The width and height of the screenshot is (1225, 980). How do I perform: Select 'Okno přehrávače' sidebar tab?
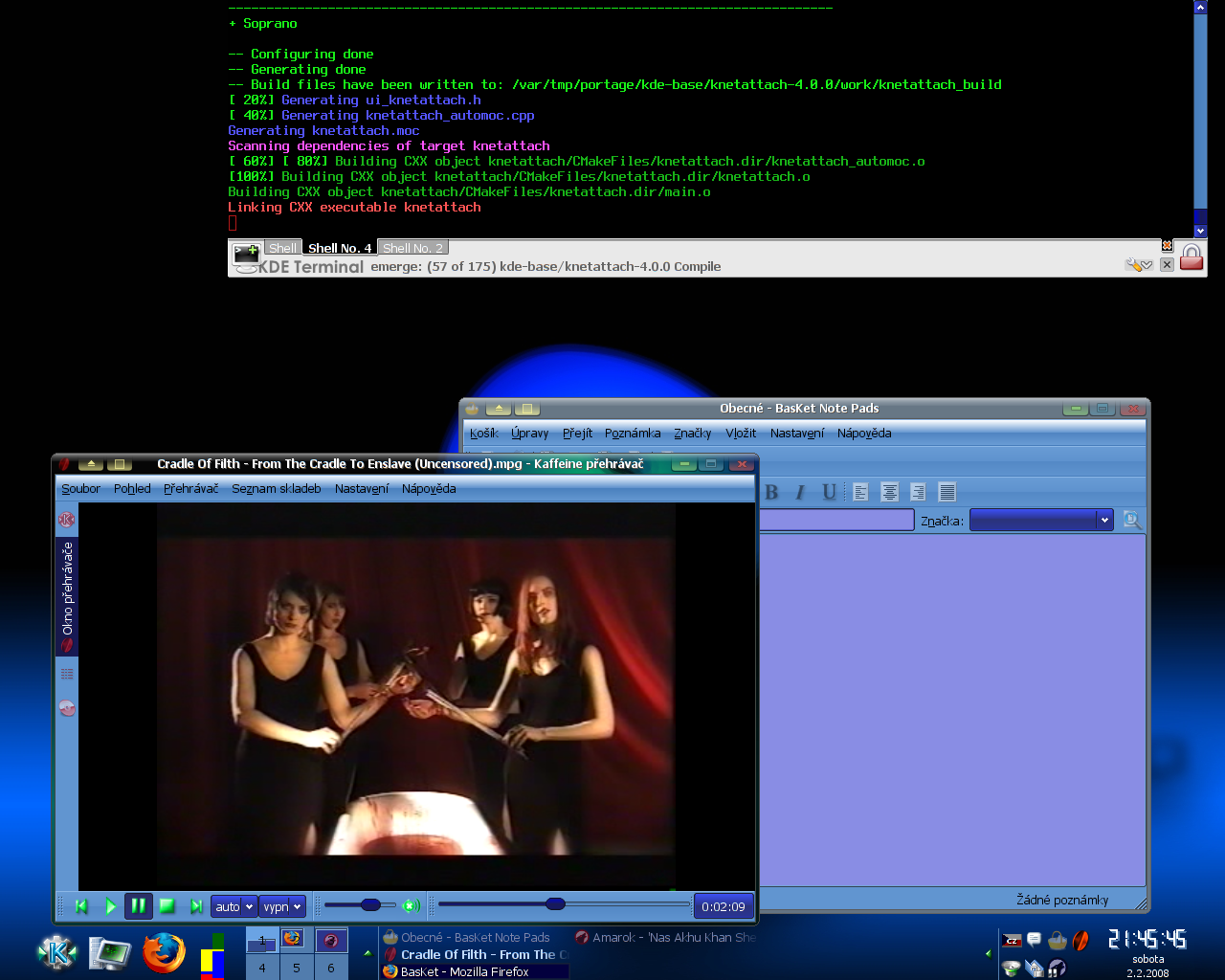pyautogui.click(x=67, y=596)
